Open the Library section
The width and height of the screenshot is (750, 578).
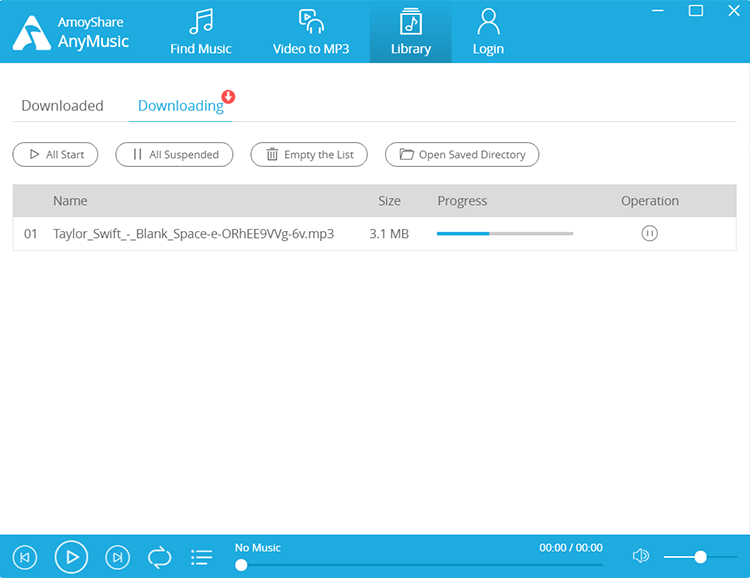coord(410,32)
